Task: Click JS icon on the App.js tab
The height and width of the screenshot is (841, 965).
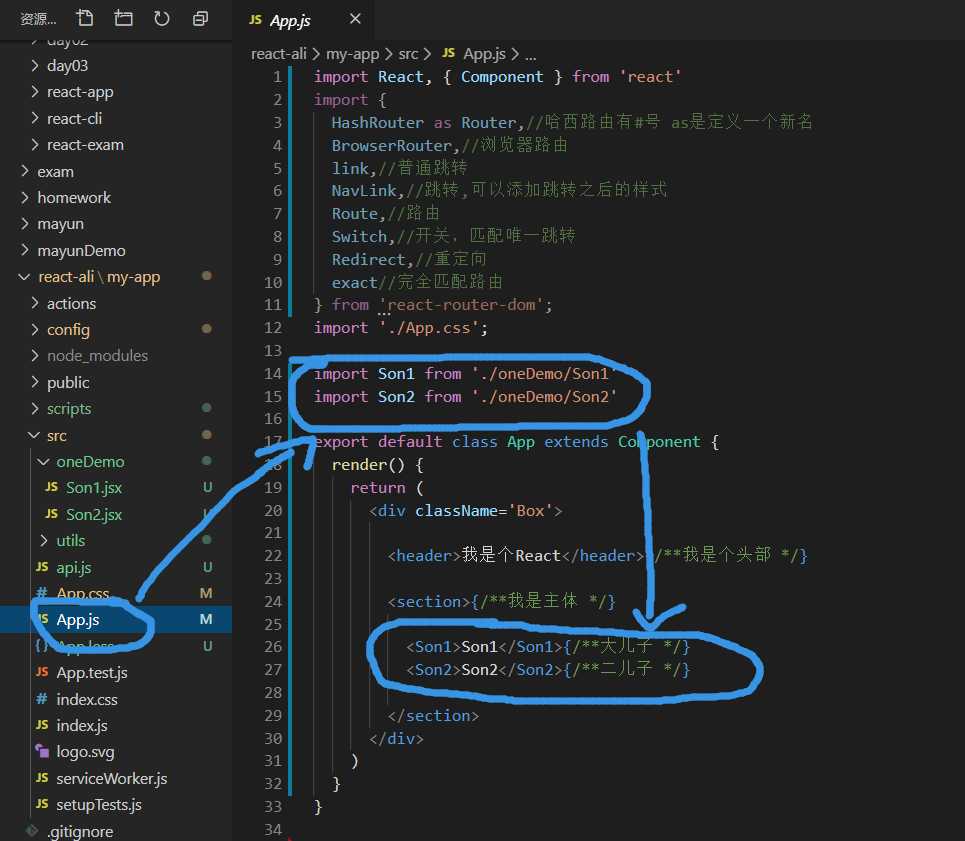Action: click(x=255, y=20)
